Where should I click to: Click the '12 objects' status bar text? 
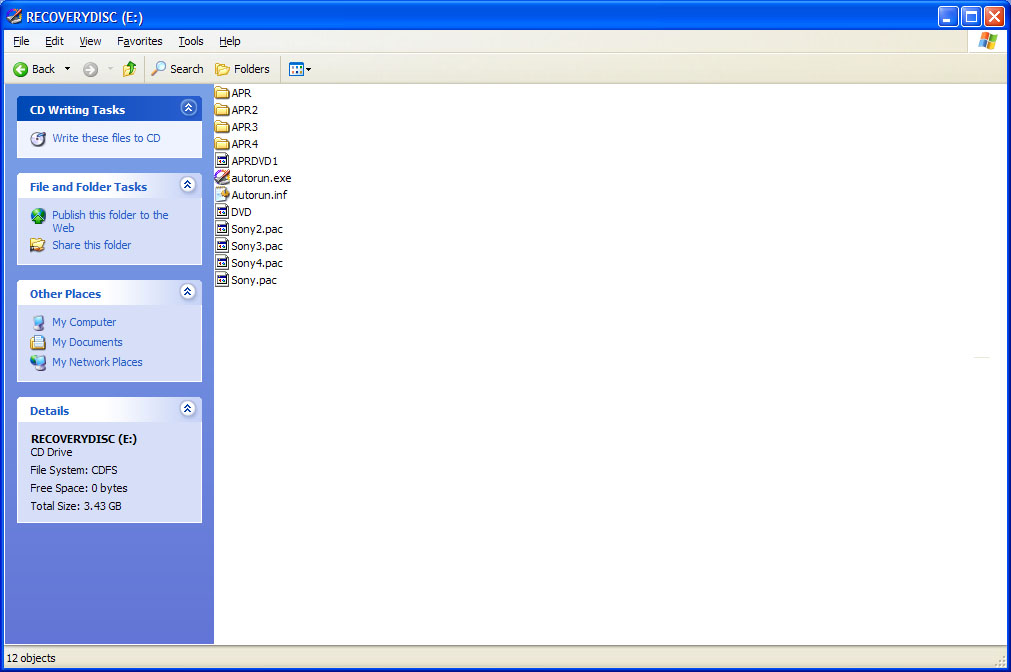(31, 658)
